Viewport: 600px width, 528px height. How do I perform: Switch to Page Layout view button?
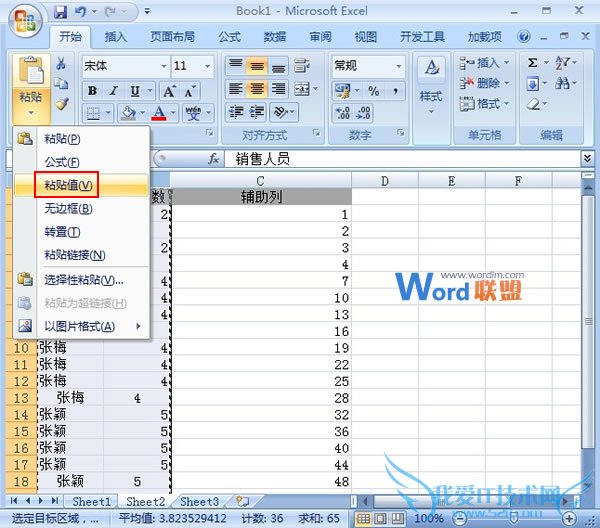(x=381, y=519)
